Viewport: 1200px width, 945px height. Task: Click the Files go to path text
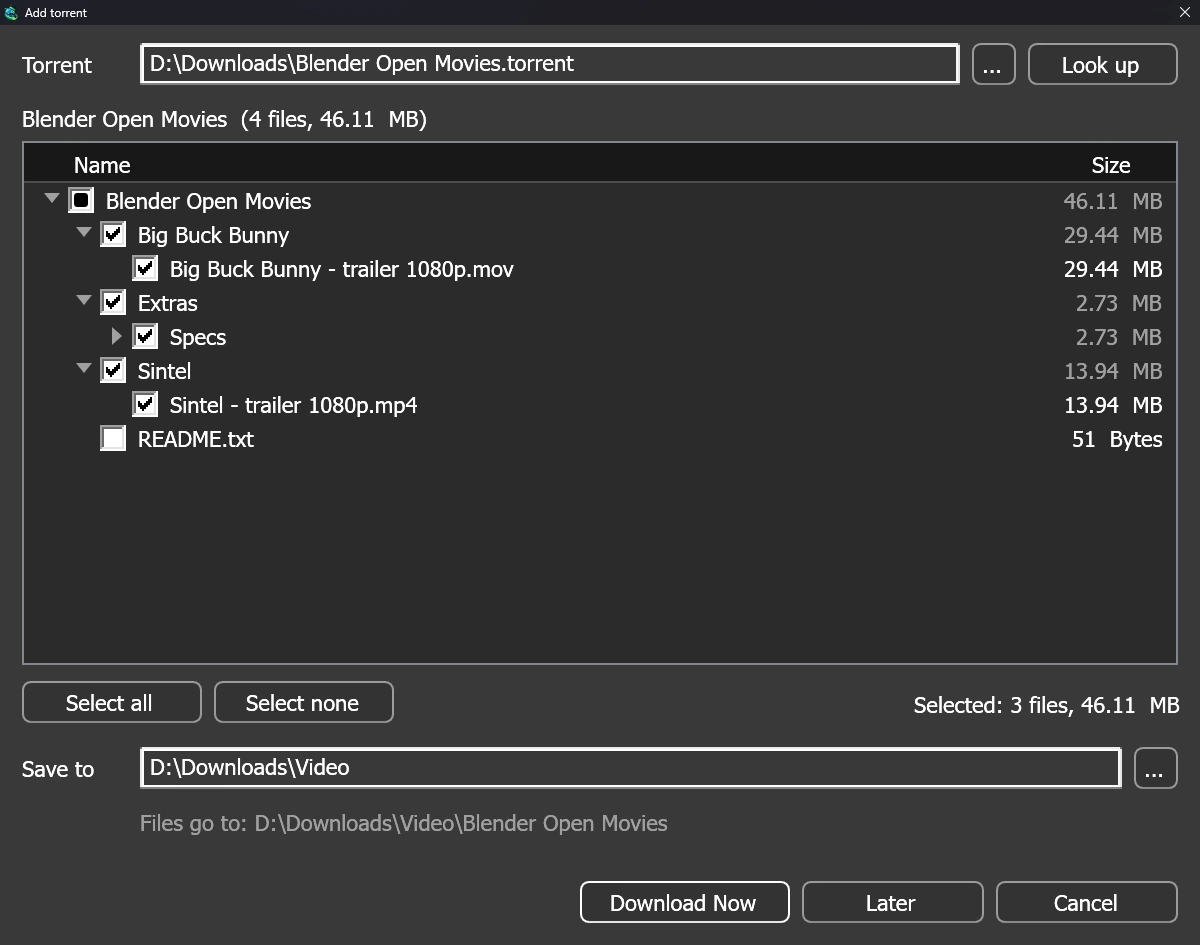(x=403, y=823)
